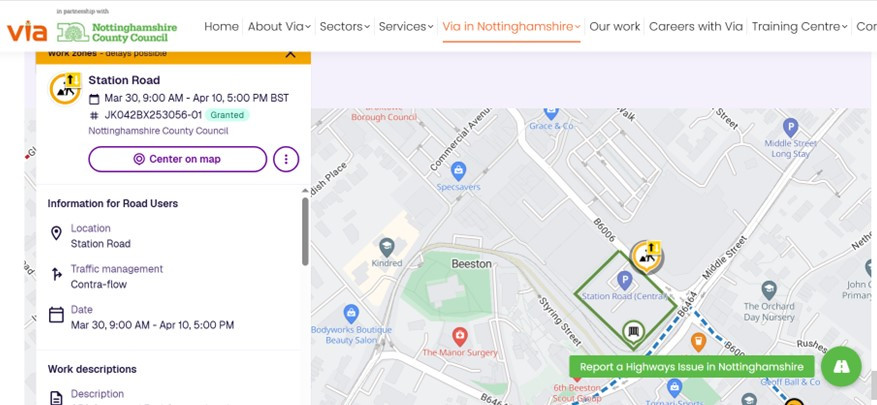877x405 pixels.
Task: Click the roadworks marker icon on map
Action: [x=649, y=256]
